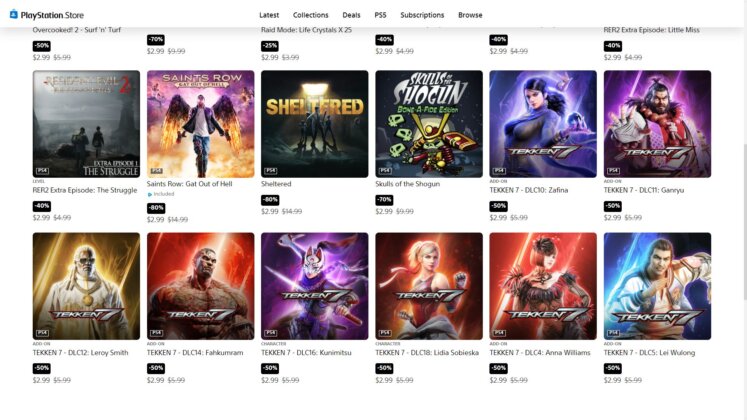Open the PS5 navigation item

pos(380,15)
